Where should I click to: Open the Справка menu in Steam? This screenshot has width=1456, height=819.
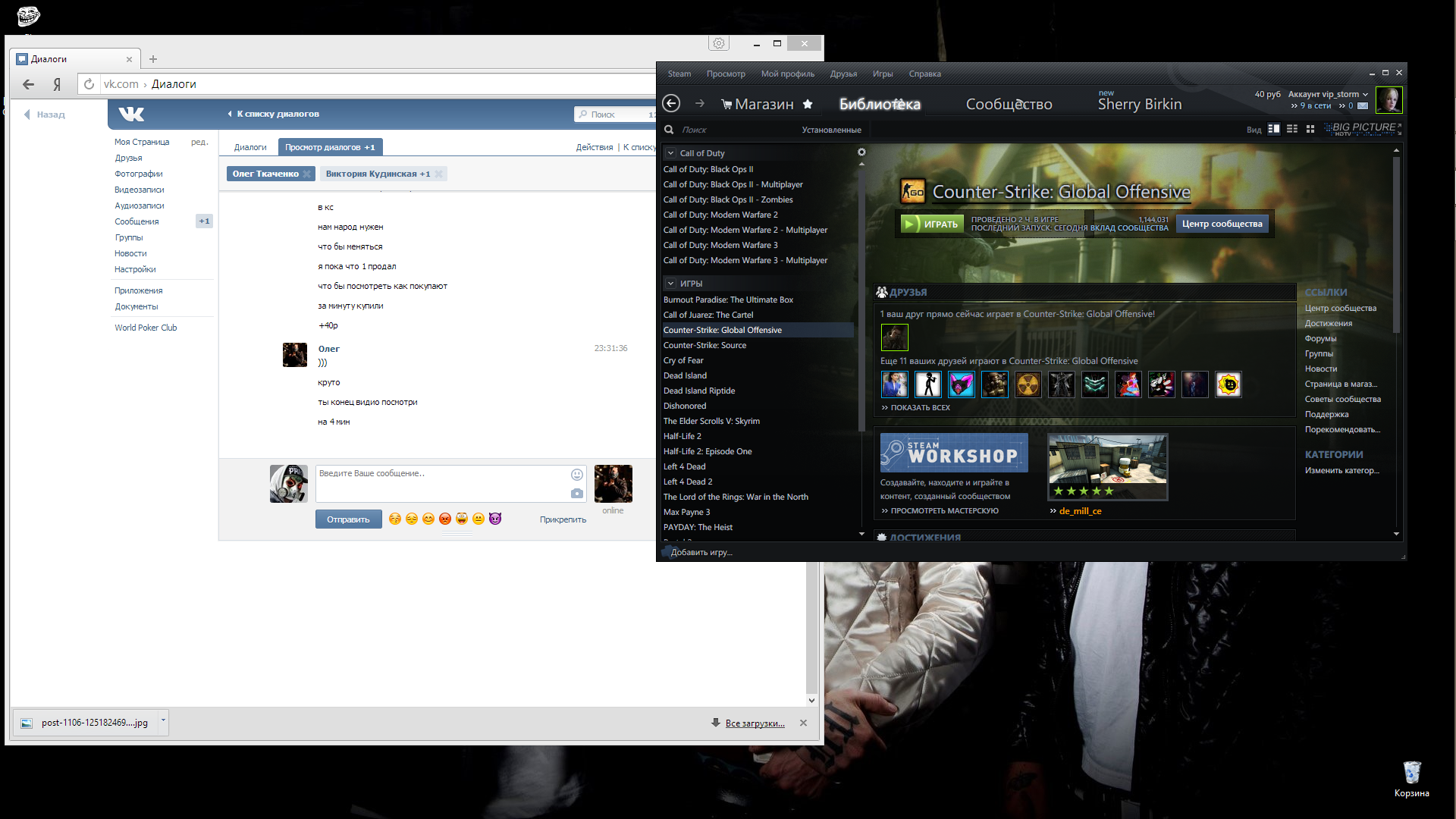click(924, 74)
